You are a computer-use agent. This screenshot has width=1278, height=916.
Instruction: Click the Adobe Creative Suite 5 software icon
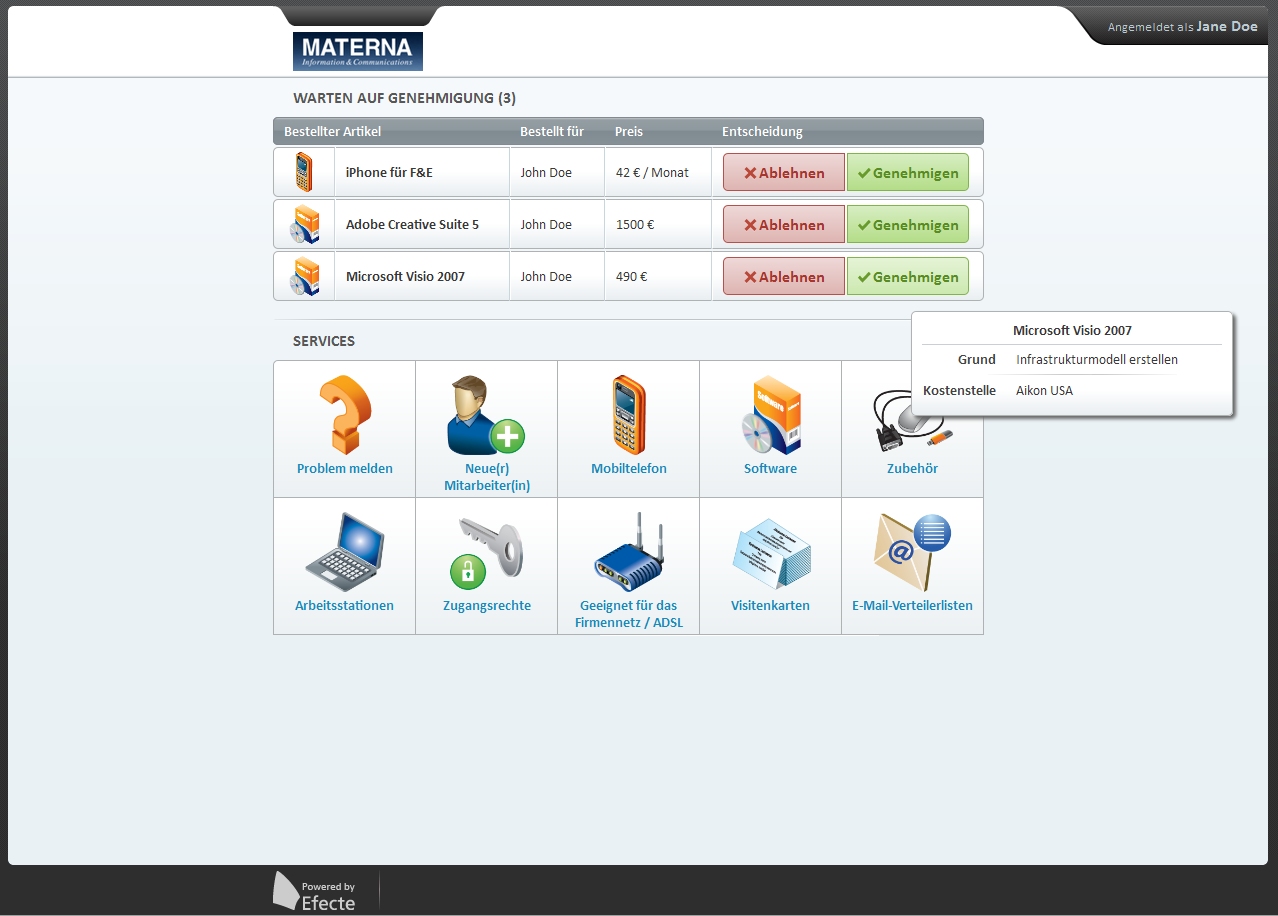(304, 224)
